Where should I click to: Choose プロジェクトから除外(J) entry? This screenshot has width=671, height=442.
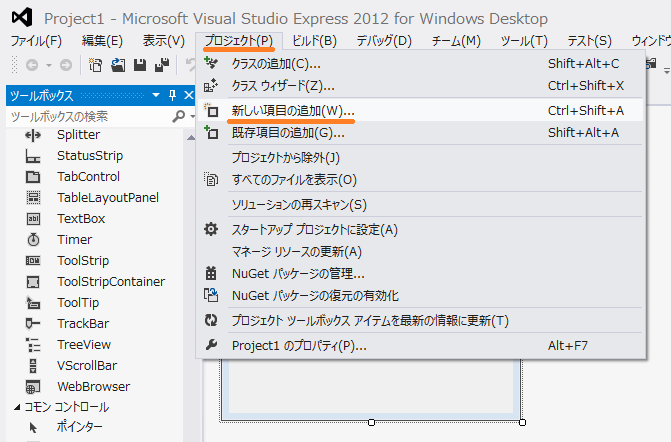point(420,158)
